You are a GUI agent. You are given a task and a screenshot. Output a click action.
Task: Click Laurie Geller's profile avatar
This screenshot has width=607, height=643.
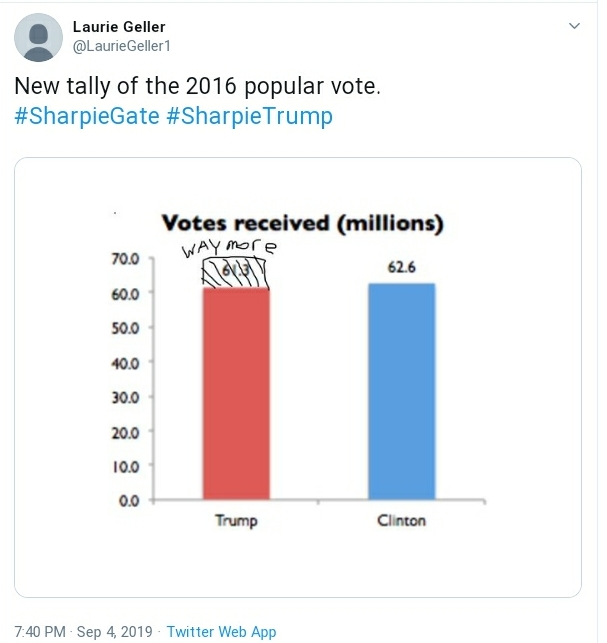tap(39, 40)
